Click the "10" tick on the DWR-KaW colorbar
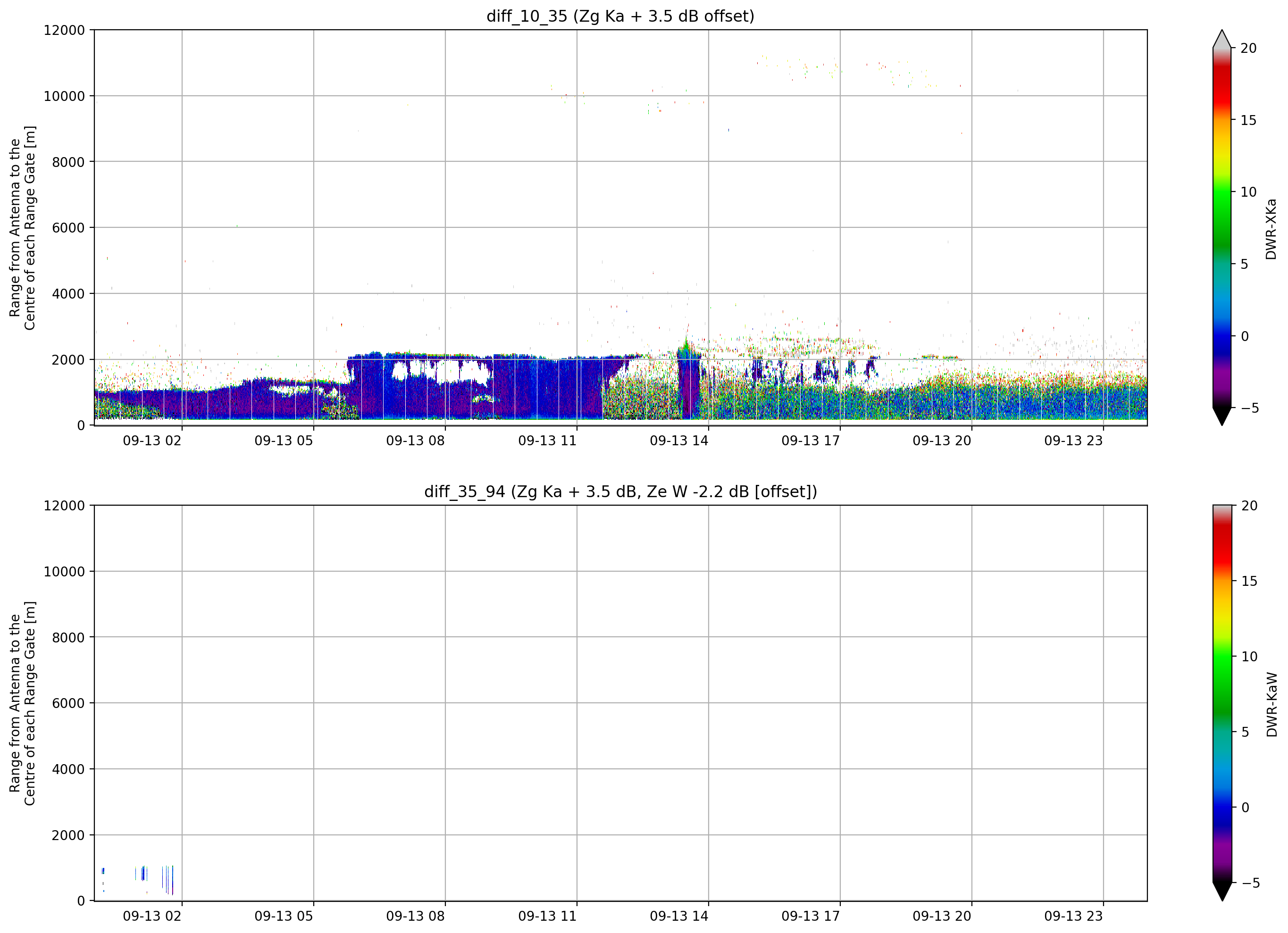Viewport: 1288px width, 933px height. tap(1249, 657)
